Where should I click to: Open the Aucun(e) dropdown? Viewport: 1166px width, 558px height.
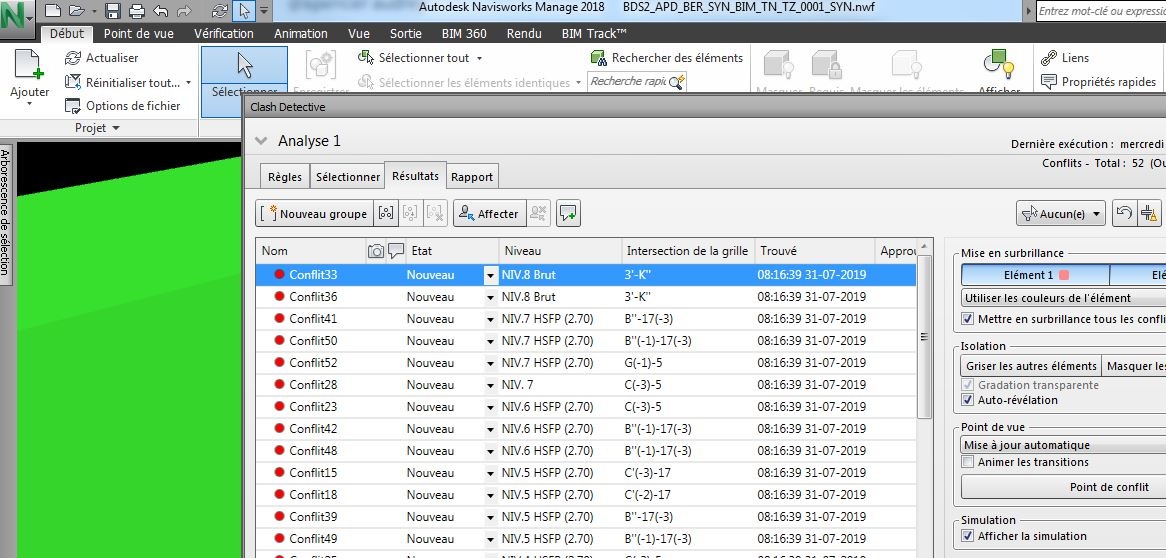tap(1060, 213)
